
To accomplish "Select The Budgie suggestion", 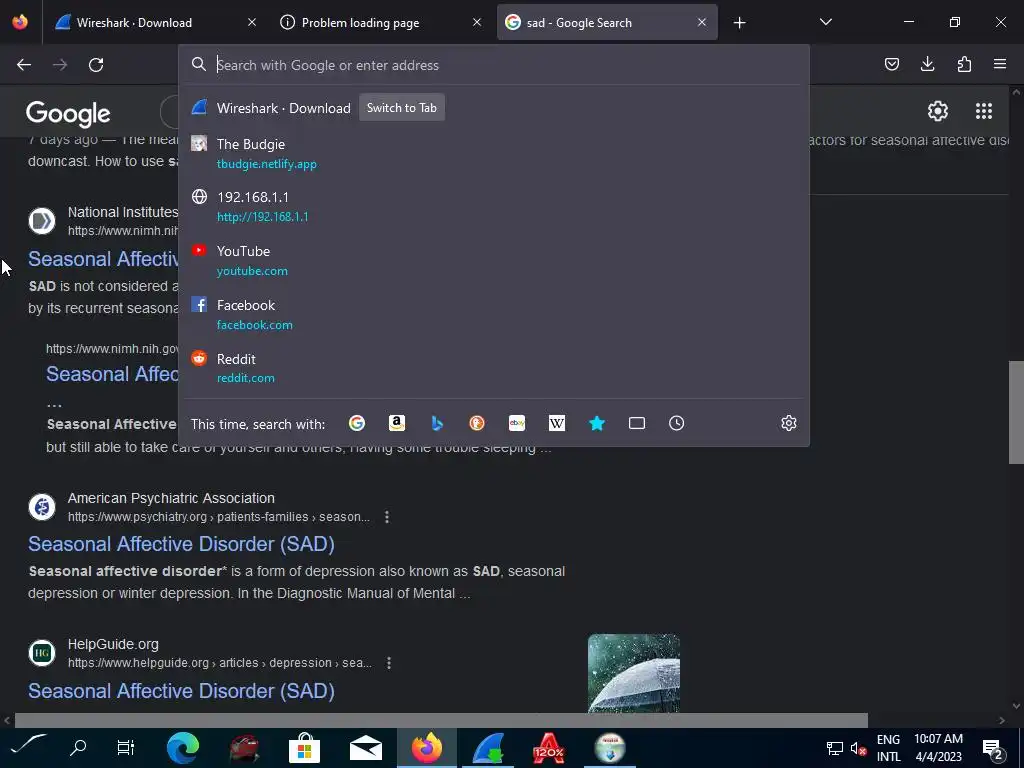I will pyautogui.click(x=494, y=153).
